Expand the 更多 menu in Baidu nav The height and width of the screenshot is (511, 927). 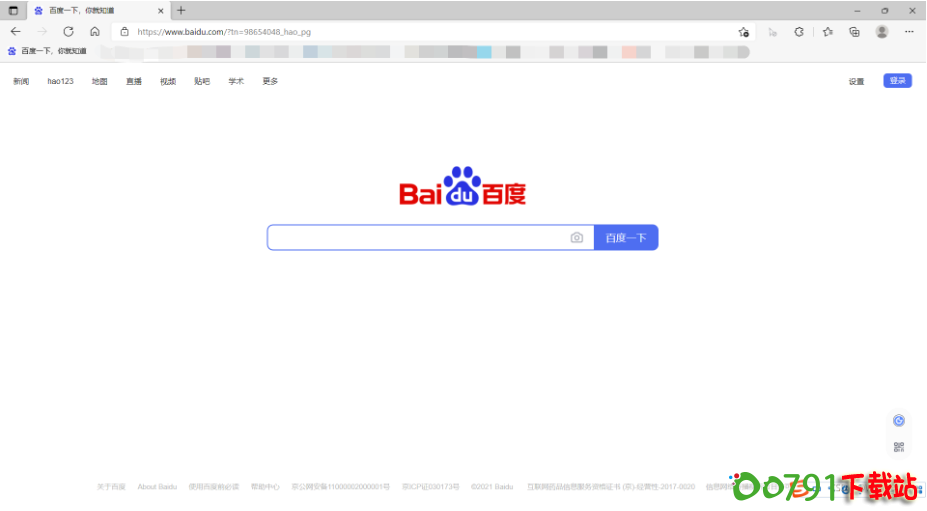(270, 81)
